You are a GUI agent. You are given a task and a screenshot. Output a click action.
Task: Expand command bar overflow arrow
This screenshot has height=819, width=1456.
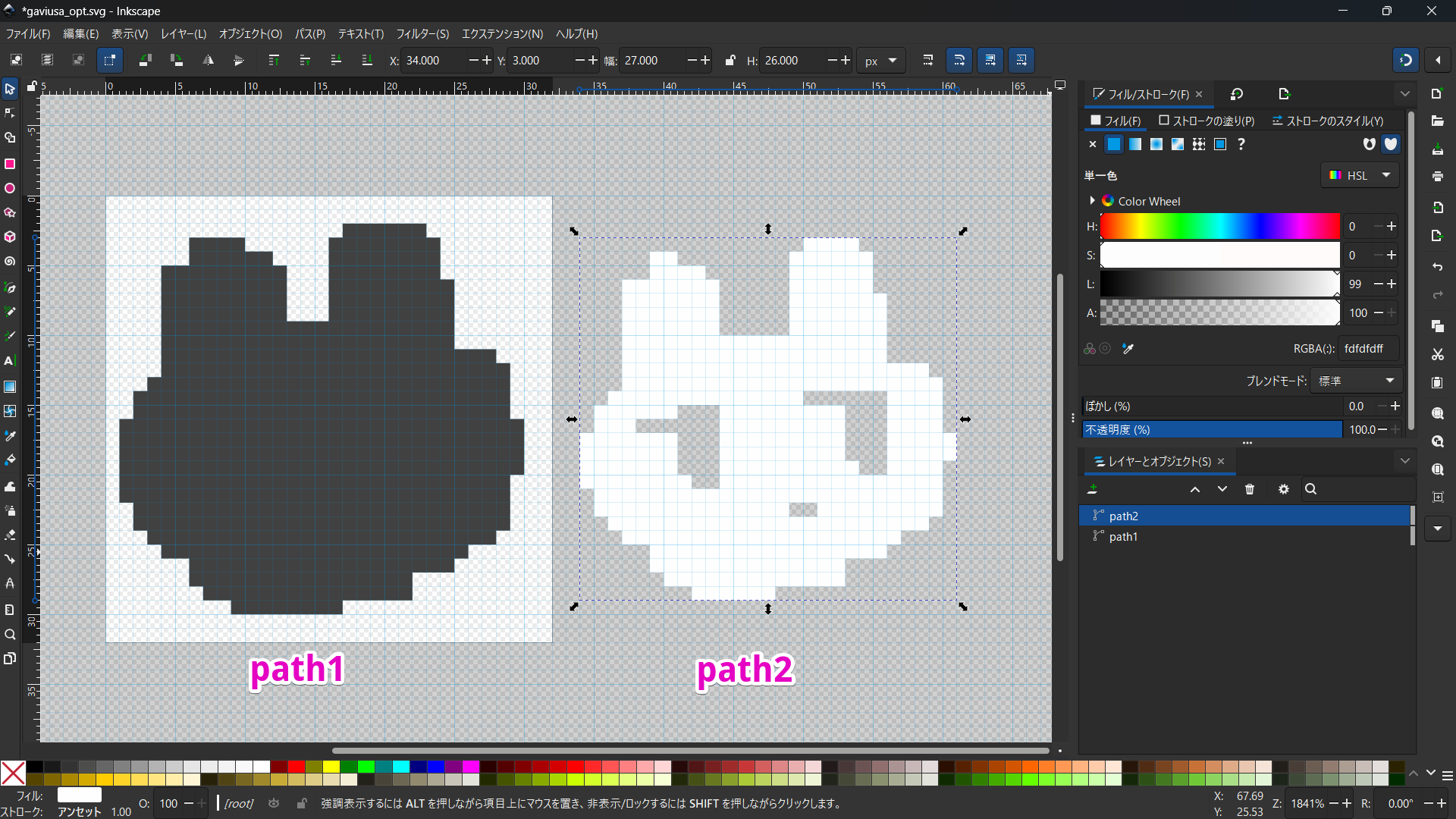(x=1438, y=529)
